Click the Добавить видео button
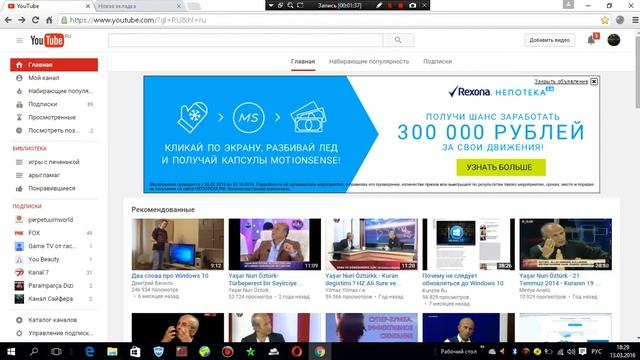 549,40
